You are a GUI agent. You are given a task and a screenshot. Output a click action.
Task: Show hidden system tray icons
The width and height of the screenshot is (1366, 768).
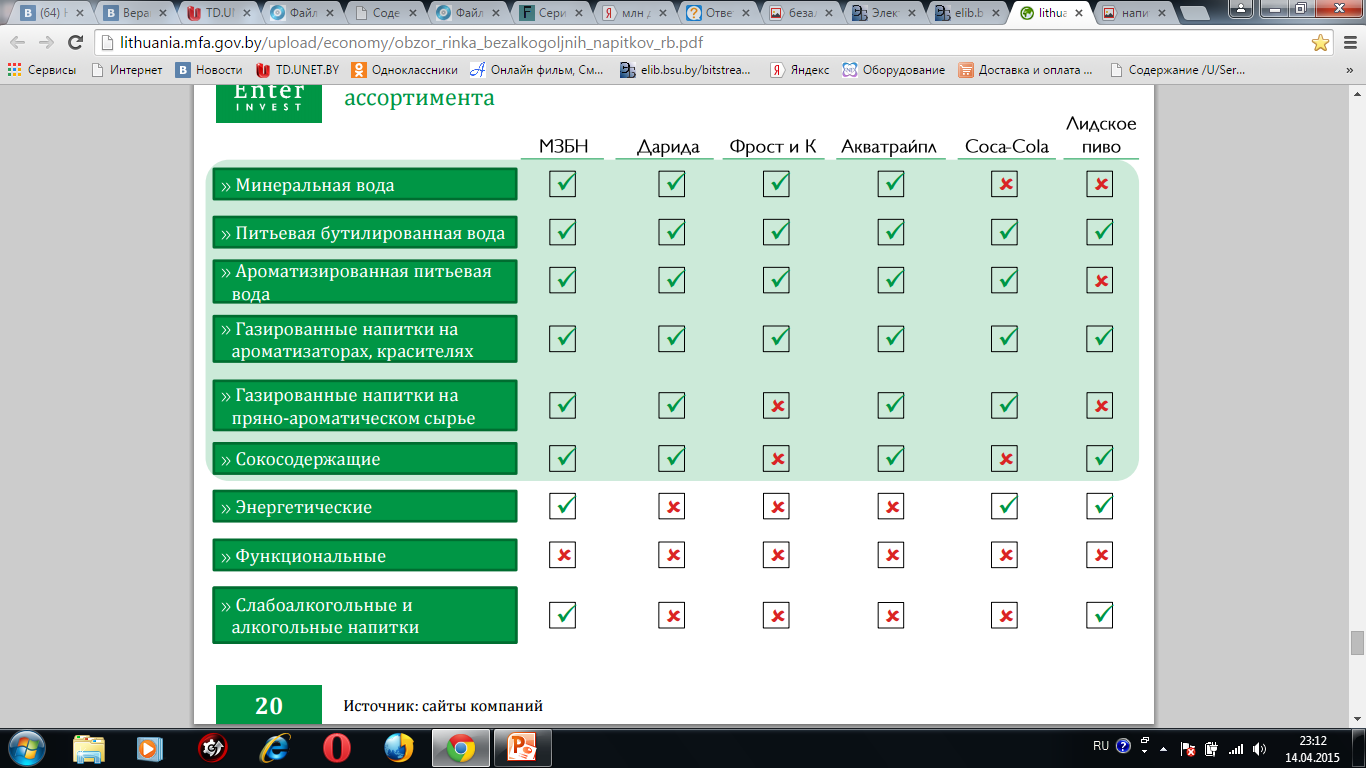pyautogui.click(x=1162, y=747)
